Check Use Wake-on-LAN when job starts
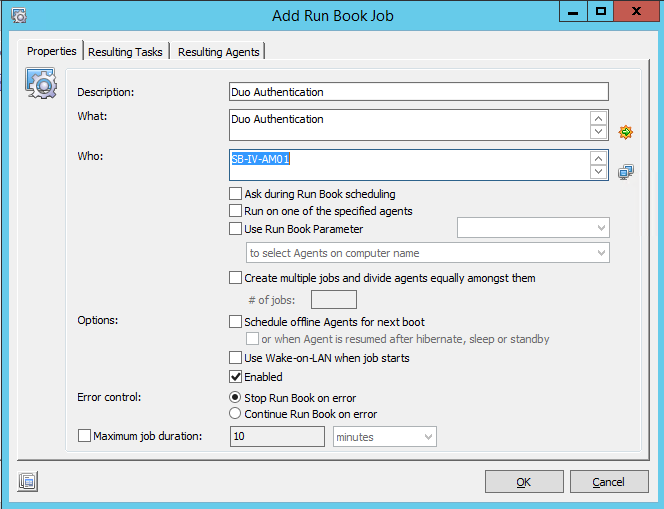Screen dimensions: 664x509 click(235, 358)
